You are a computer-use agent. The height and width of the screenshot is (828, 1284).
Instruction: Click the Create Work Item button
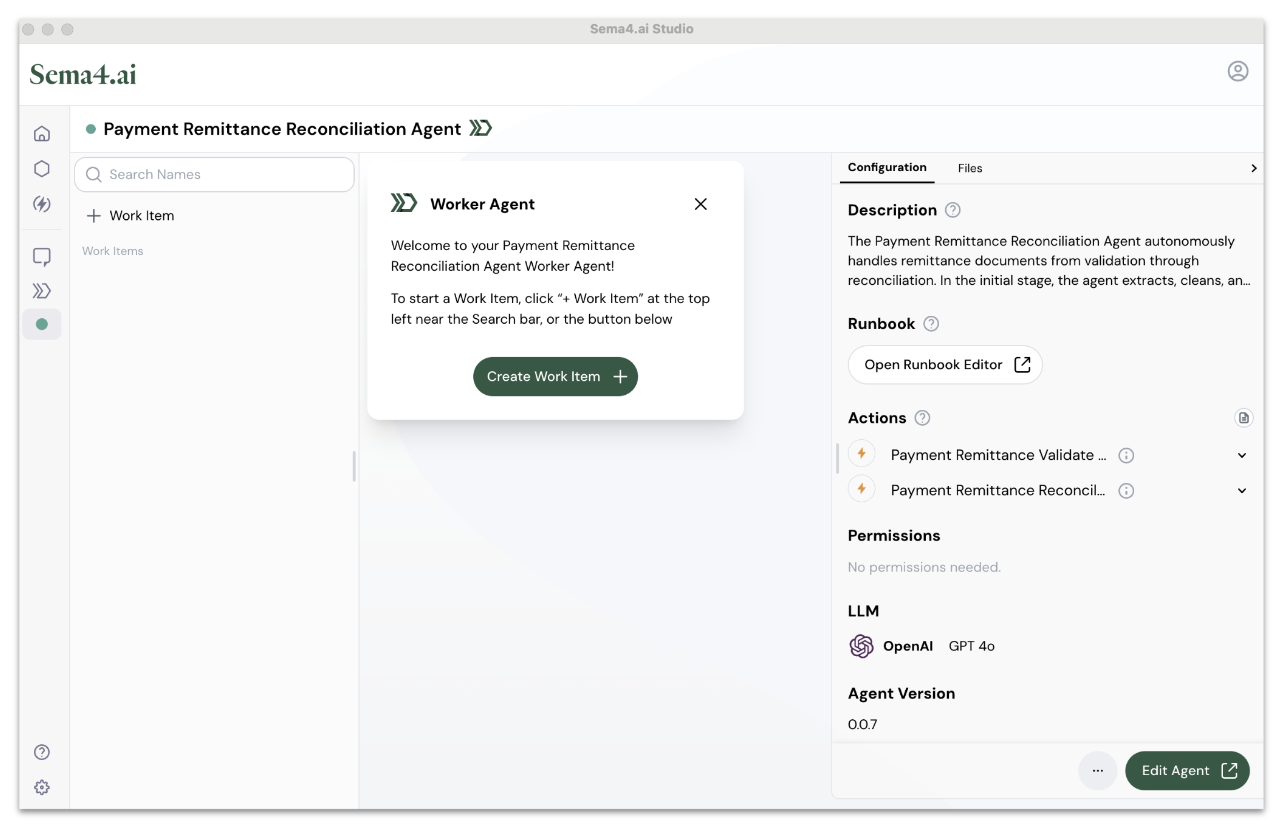click(555, 376)
